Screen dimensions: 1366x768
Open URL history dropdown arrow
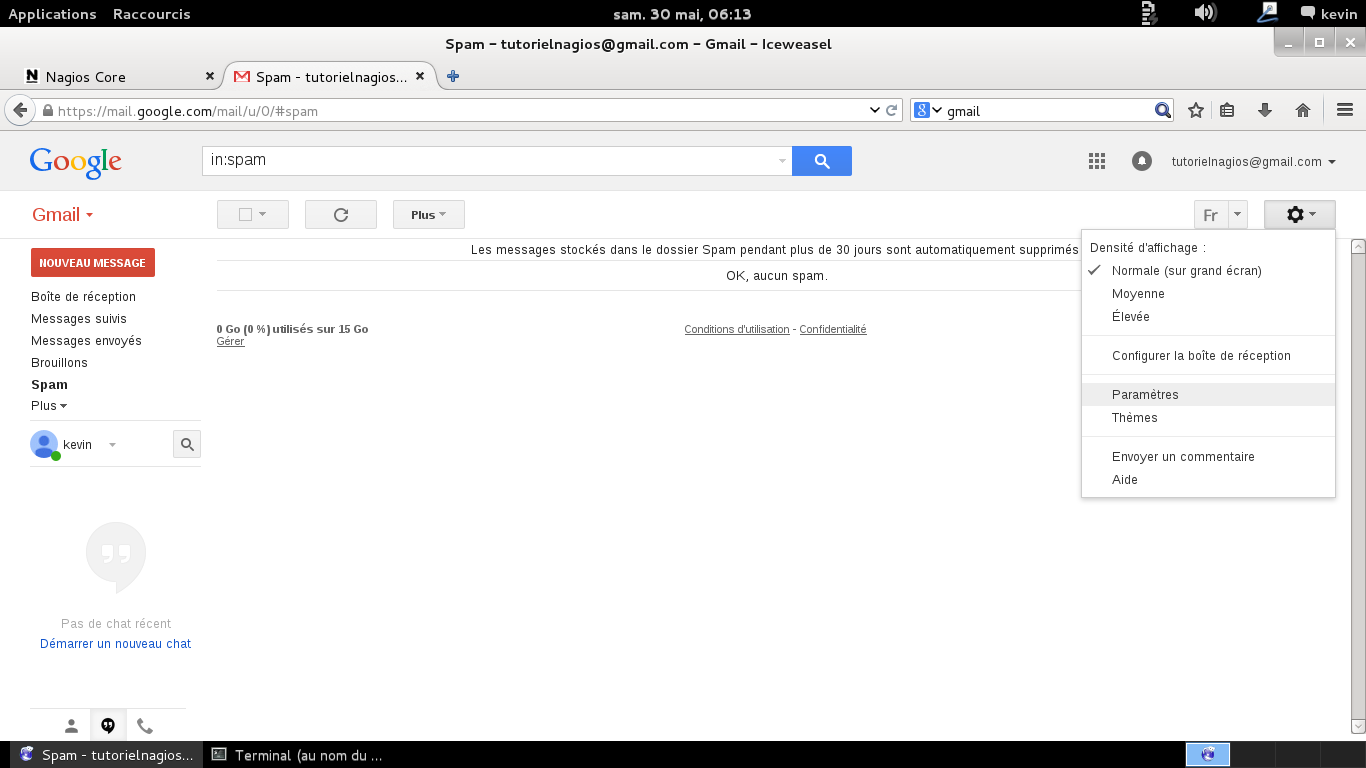(875, 110)
